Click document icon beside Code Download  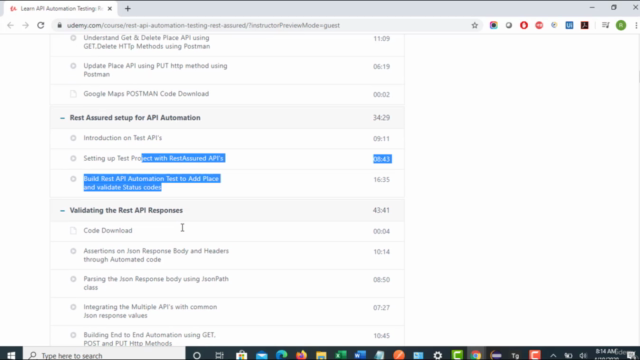pyautogui.click(x=73, y=231)
